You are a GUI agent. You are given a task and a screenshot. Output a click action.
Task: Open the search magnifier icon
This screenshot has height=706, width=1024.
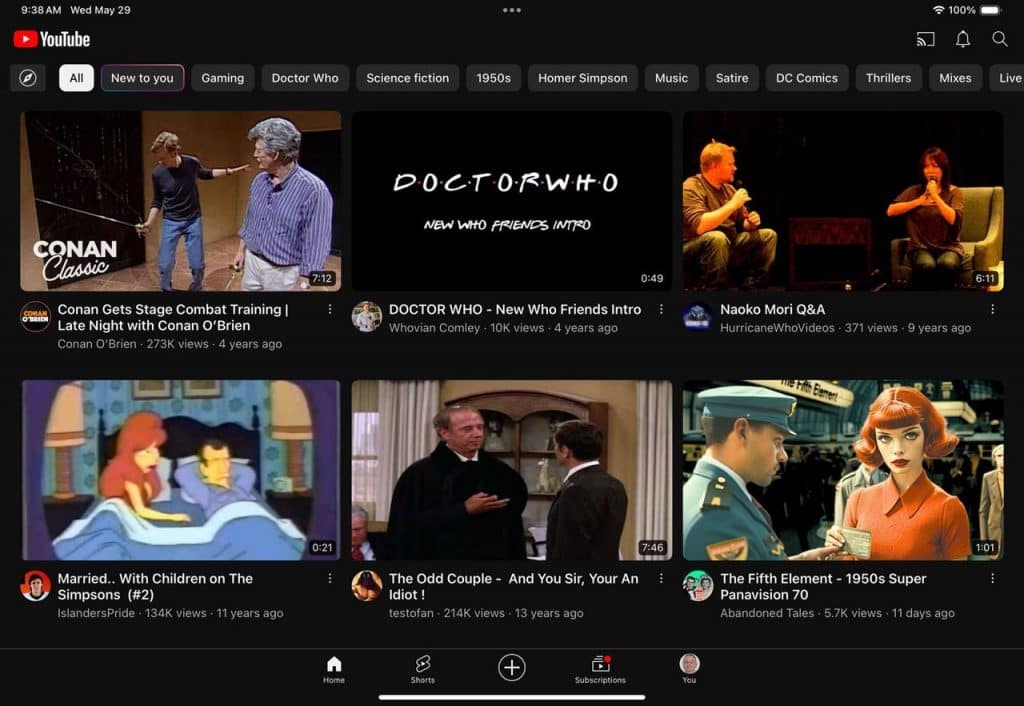[x=1000, y=39]
